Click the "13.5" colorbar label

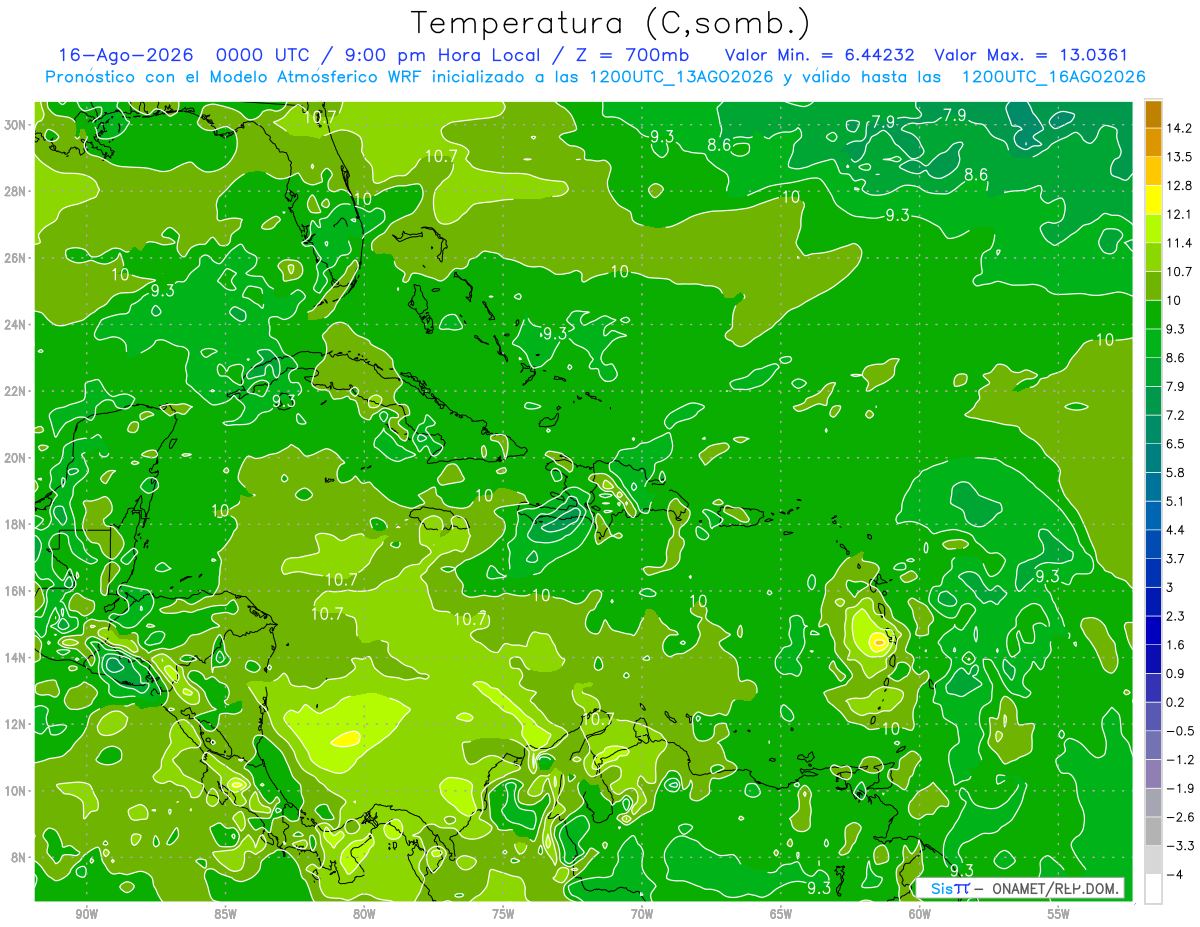coord(1180,156)
